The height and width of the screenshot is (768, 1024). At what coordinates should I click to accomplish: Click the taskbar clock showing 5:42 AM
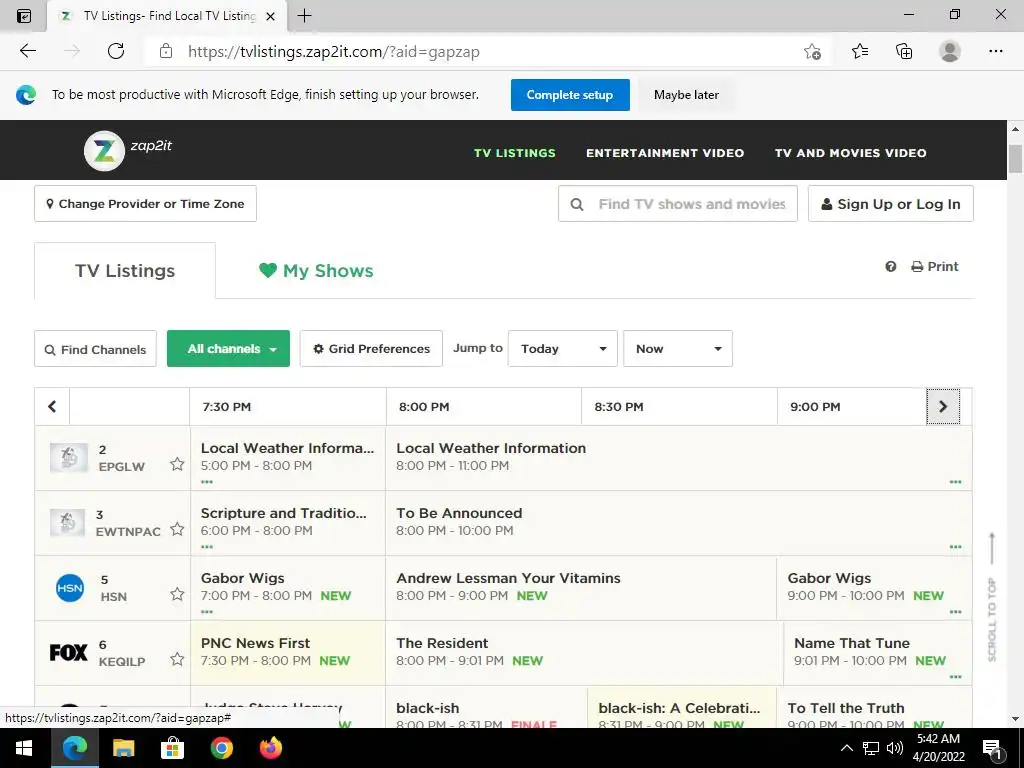pyautogui.click(x=938, y=748)
